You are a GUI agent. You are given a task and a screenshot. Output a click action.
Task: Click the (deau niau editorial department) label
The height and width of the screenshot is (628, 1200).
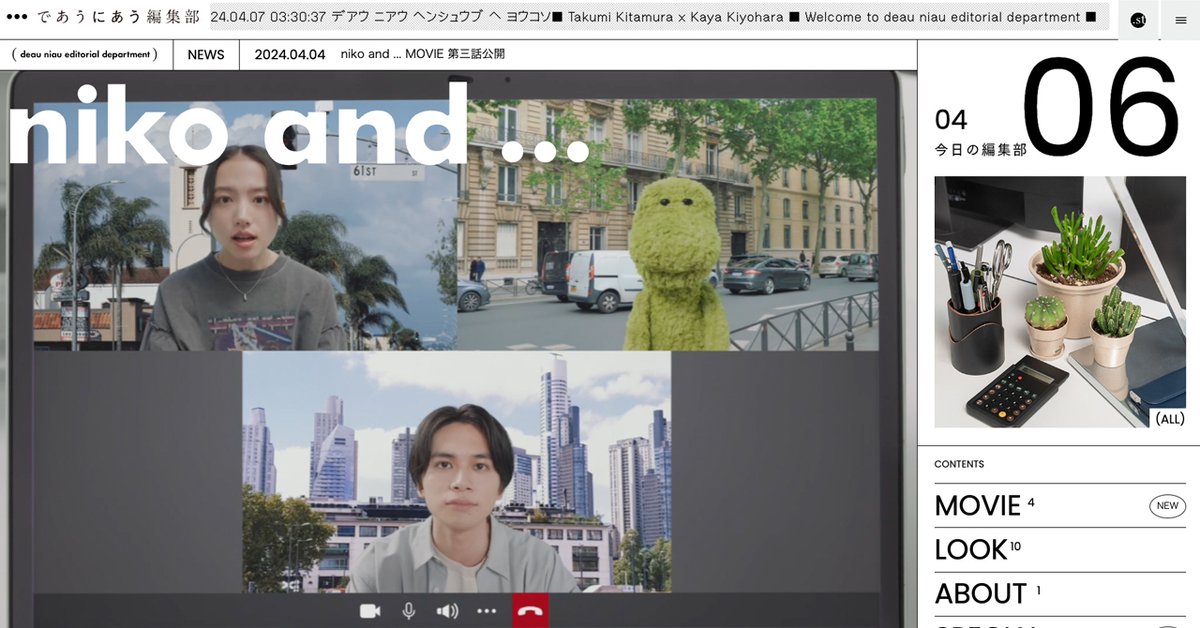click(86, 54)
